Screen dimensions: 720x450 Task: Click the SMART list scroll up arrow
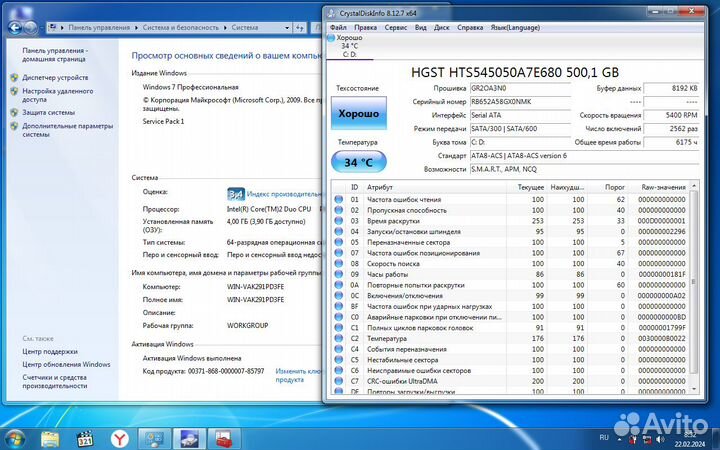tap(693, 186)
